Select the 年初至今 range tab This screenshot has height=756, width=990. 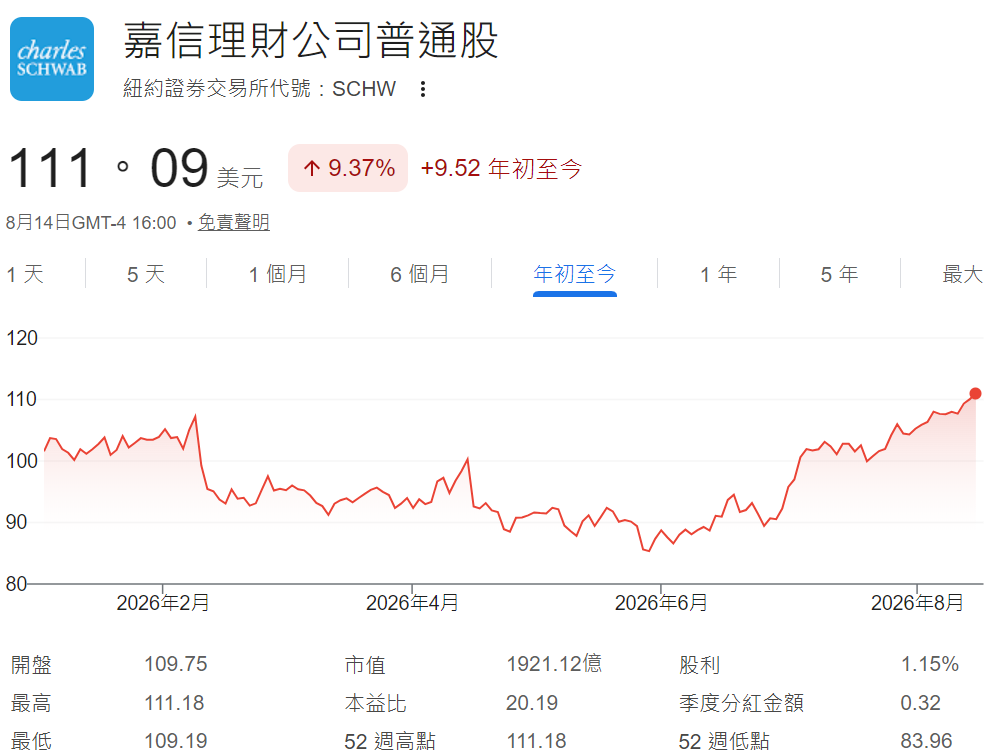click(x=575, y=274)
